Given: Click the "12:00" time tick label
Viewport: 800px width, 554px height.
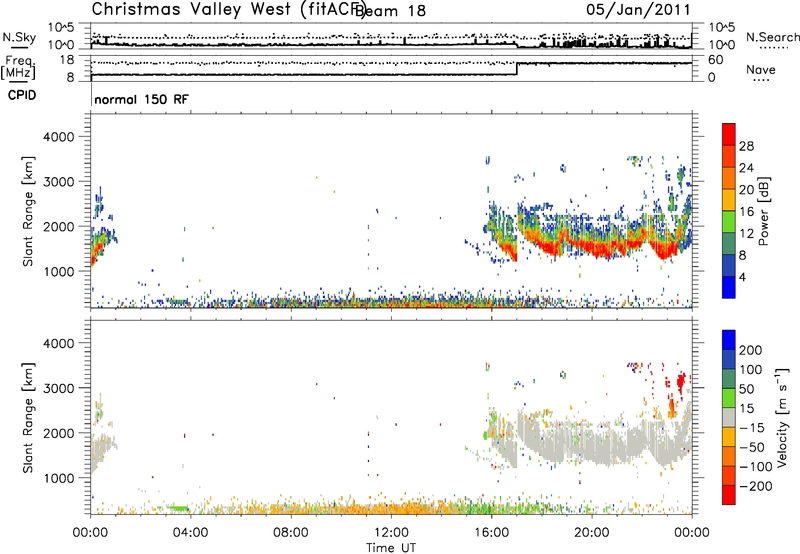Looking at the screenshot, I should (391, 533).
